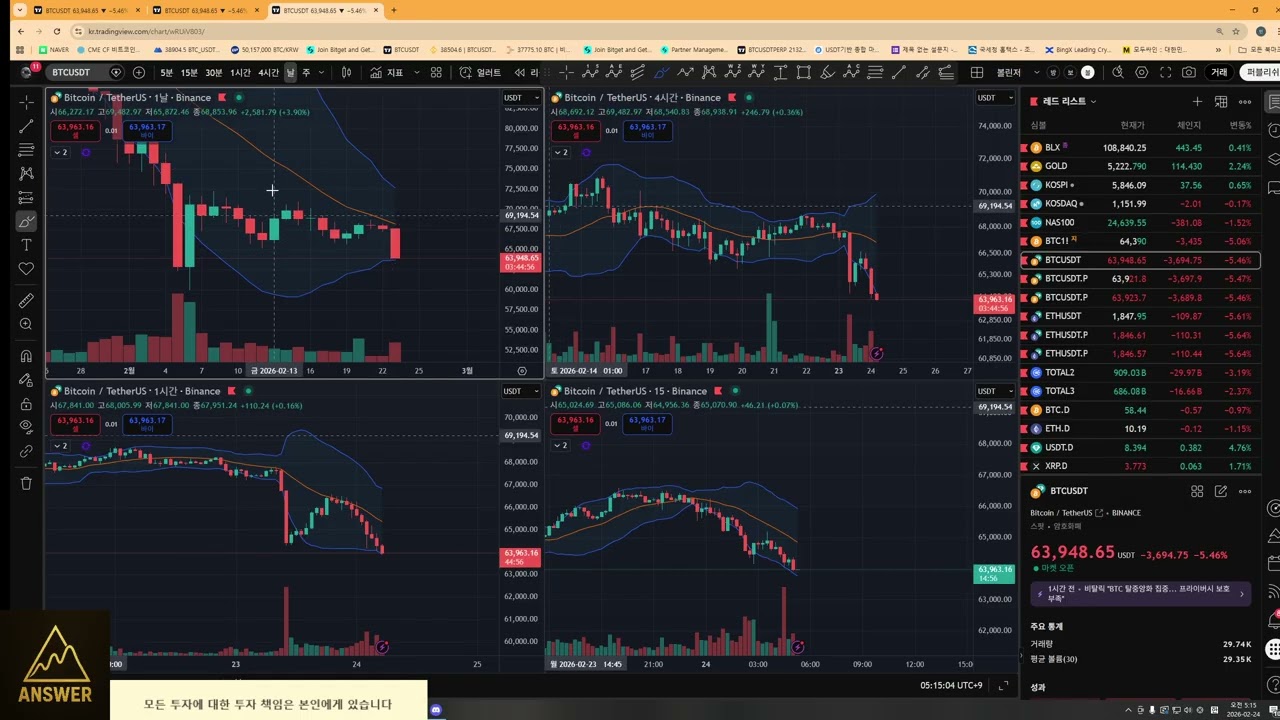Click the 퍼블리쉬 publish button
Screen dimensions: 1280x720
tap(1261, 72)
